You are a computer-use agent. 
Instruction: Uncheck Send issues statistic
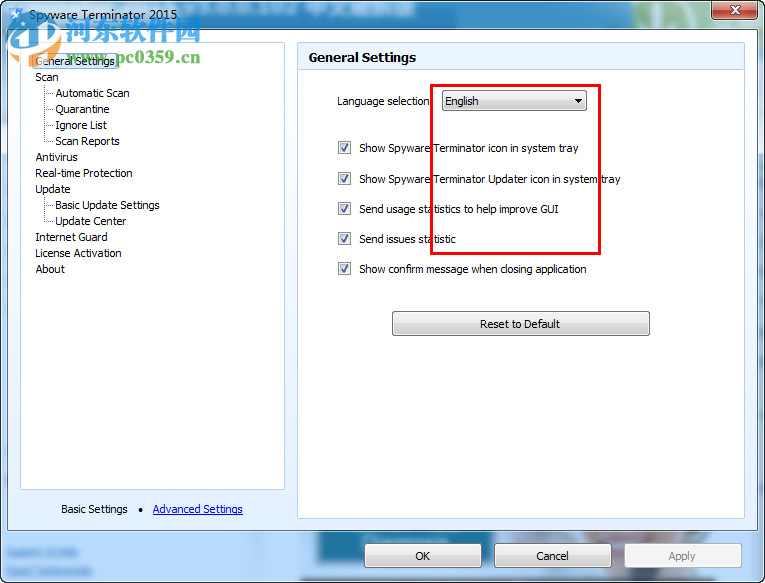[344, 239]
